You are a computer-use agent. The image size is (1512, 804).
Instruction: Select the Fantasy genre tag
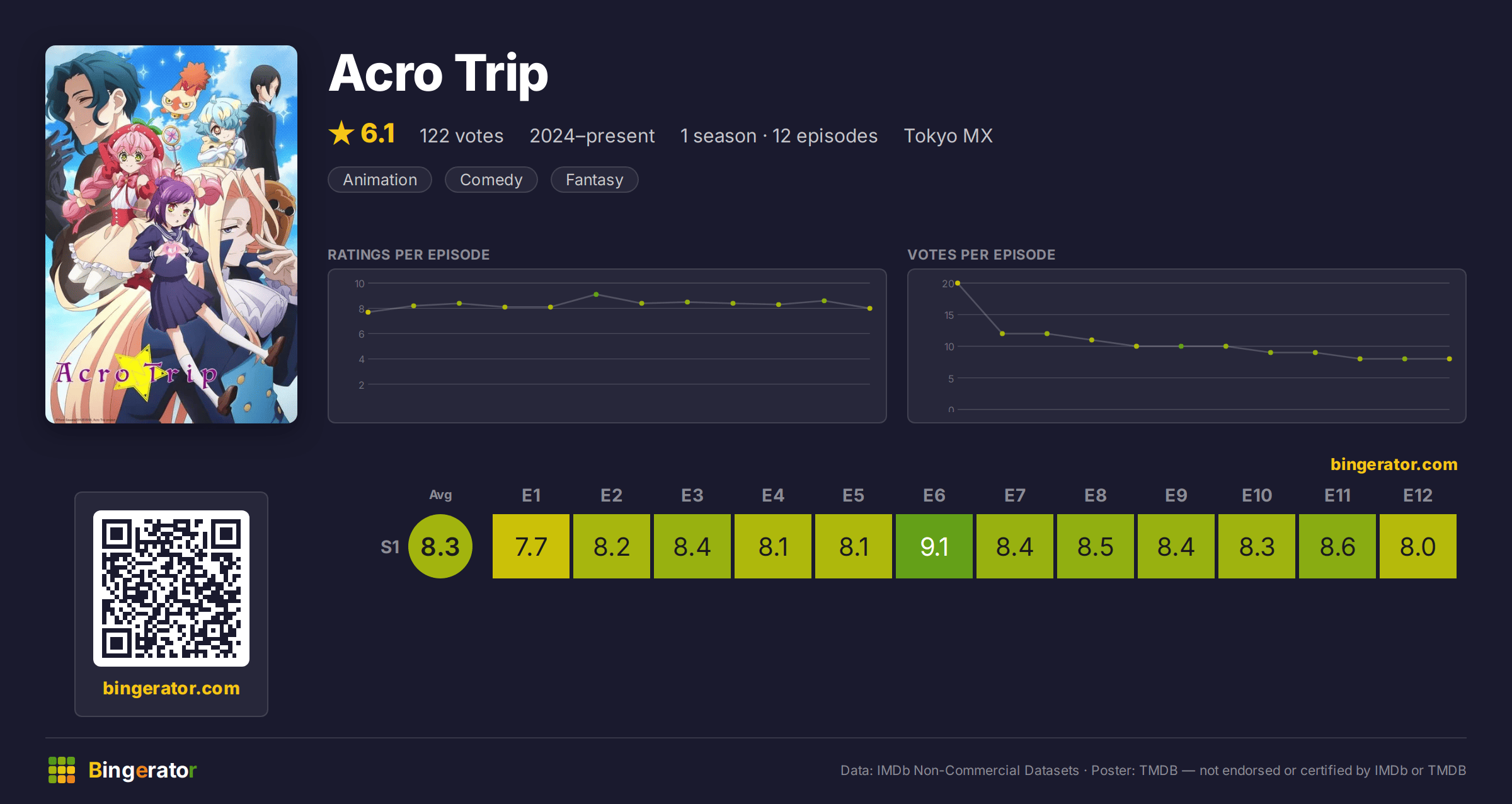tap(595, 180)
